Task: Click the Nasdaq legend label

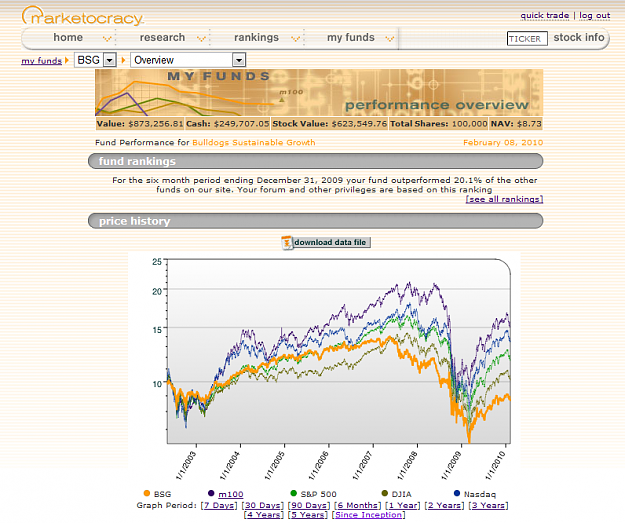Action: [x=480, y=494]
